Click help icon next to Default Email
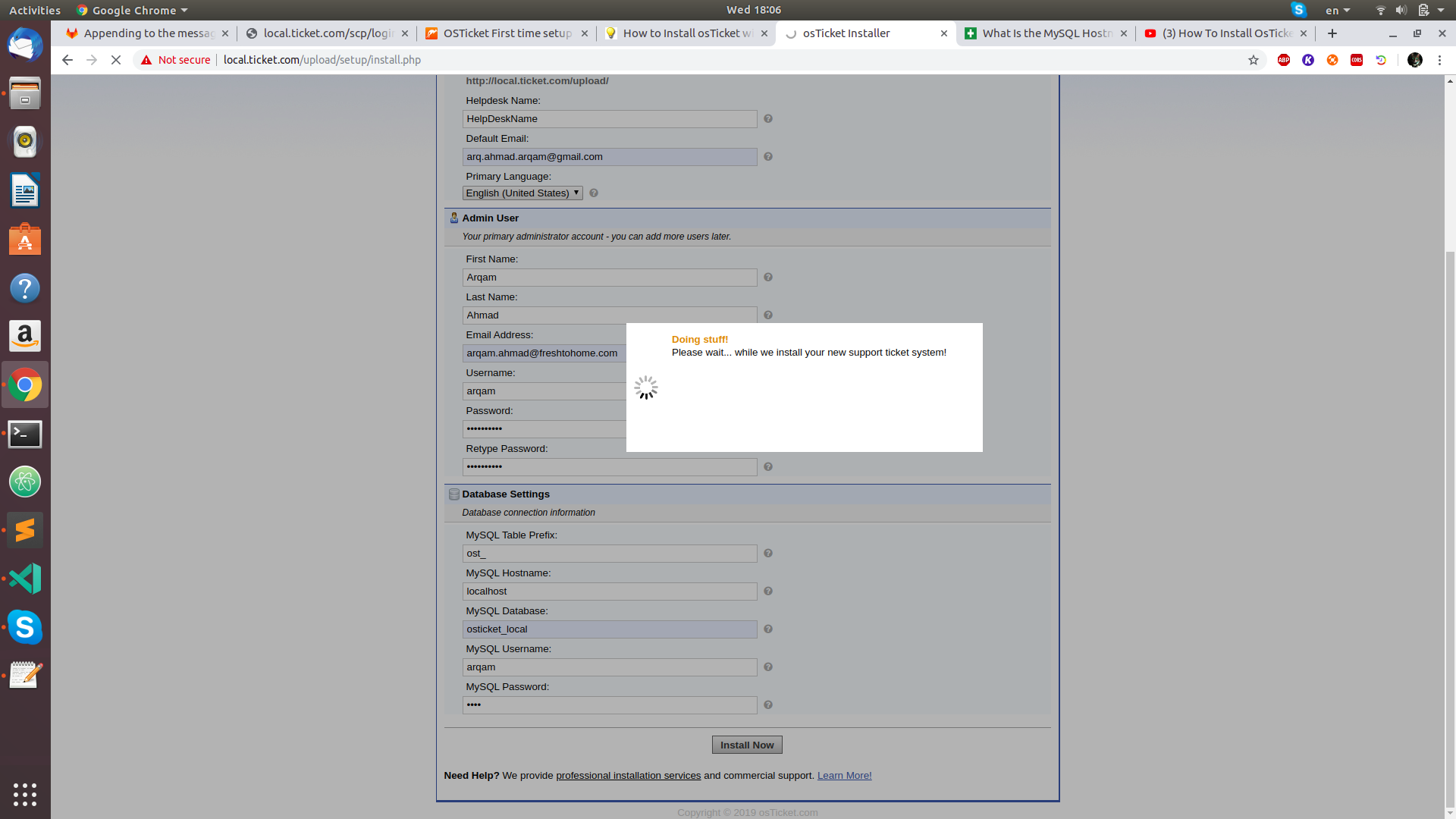Screen dimensions: 1456x819 tap(768, 157)
